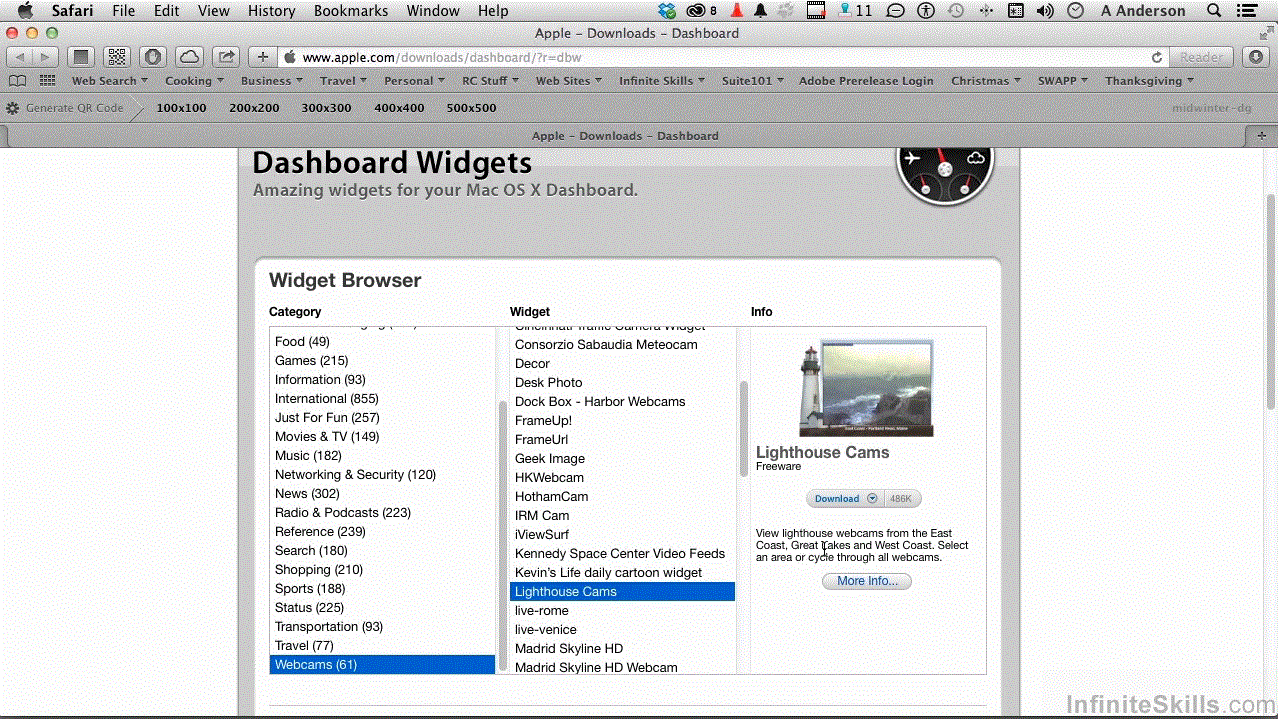Open the View menu
Image resolution: width=1278 pixels, height=719 pixels.
(x=214, y=11)
